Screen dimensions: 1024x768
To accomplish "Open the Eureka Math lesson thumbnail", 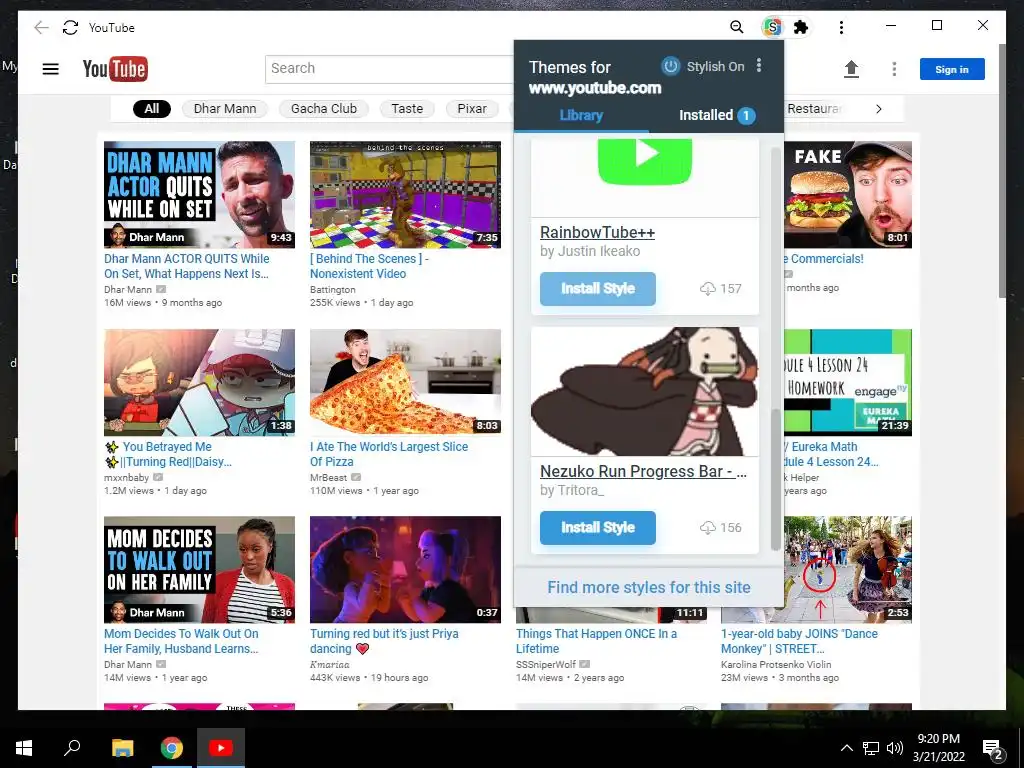I will (x=848, y=383).
